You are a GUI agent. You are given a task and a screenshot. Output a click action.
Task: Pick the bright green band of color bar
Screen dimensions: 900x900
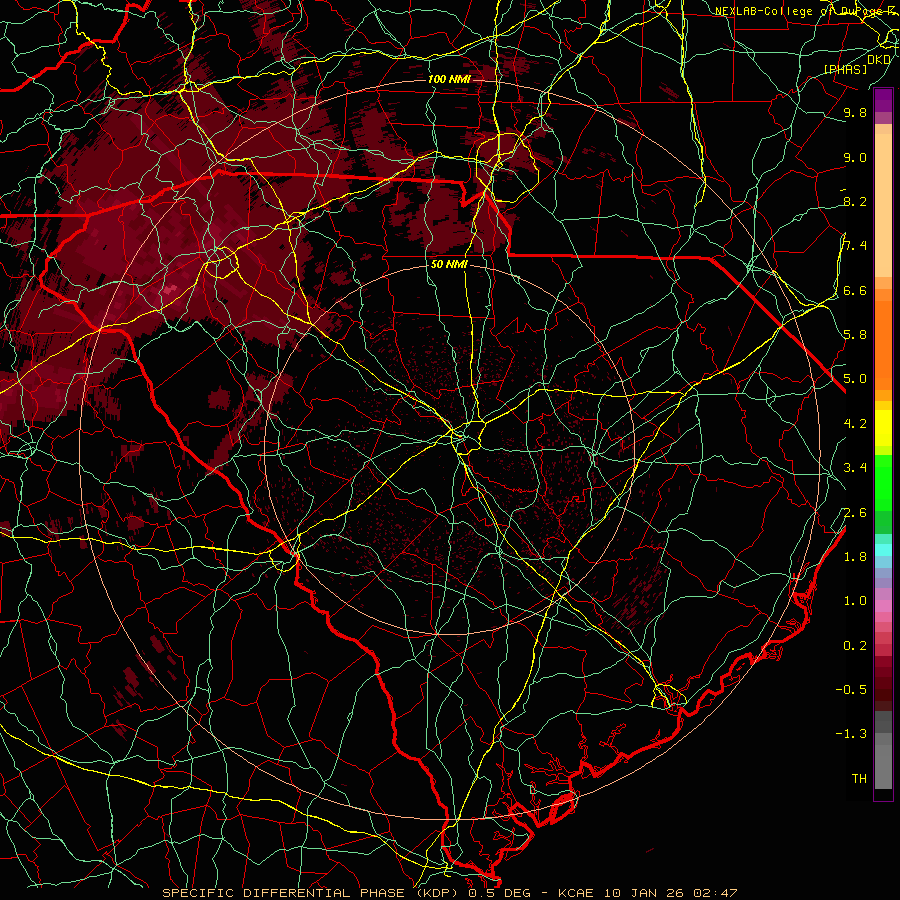pos(883,482)
